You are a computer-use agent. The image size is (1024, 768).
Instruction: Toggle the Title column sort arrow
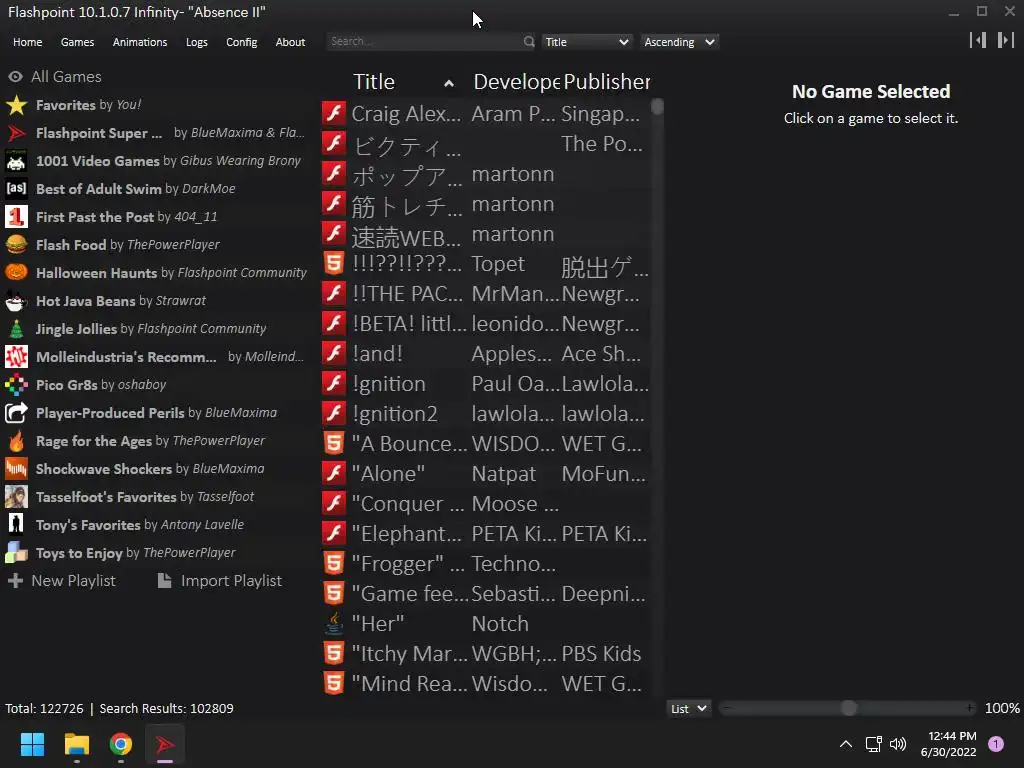point(449,83)
